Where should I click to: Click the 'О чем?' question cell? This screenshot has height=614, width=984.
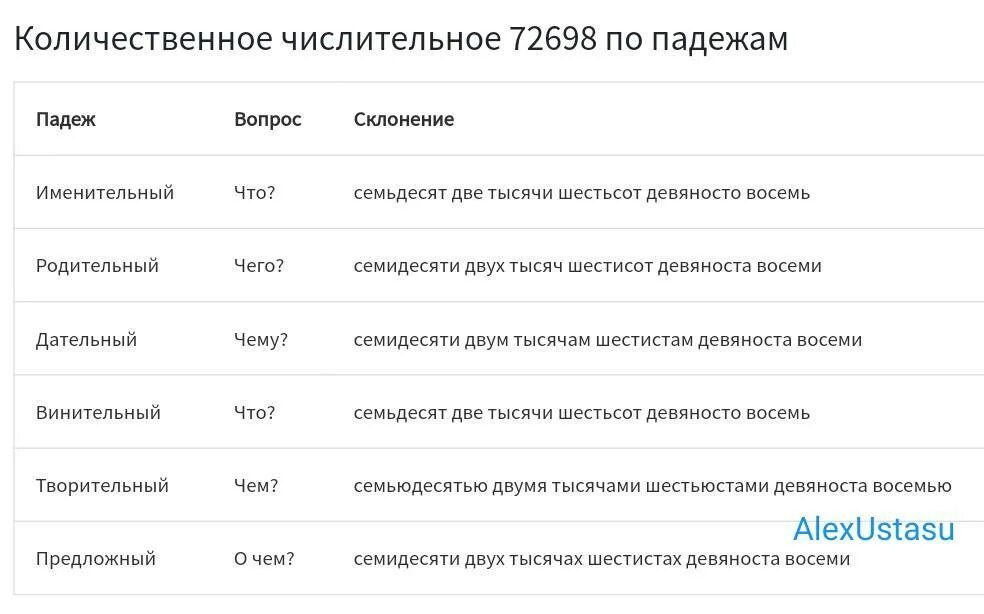(x=264, y=559)
